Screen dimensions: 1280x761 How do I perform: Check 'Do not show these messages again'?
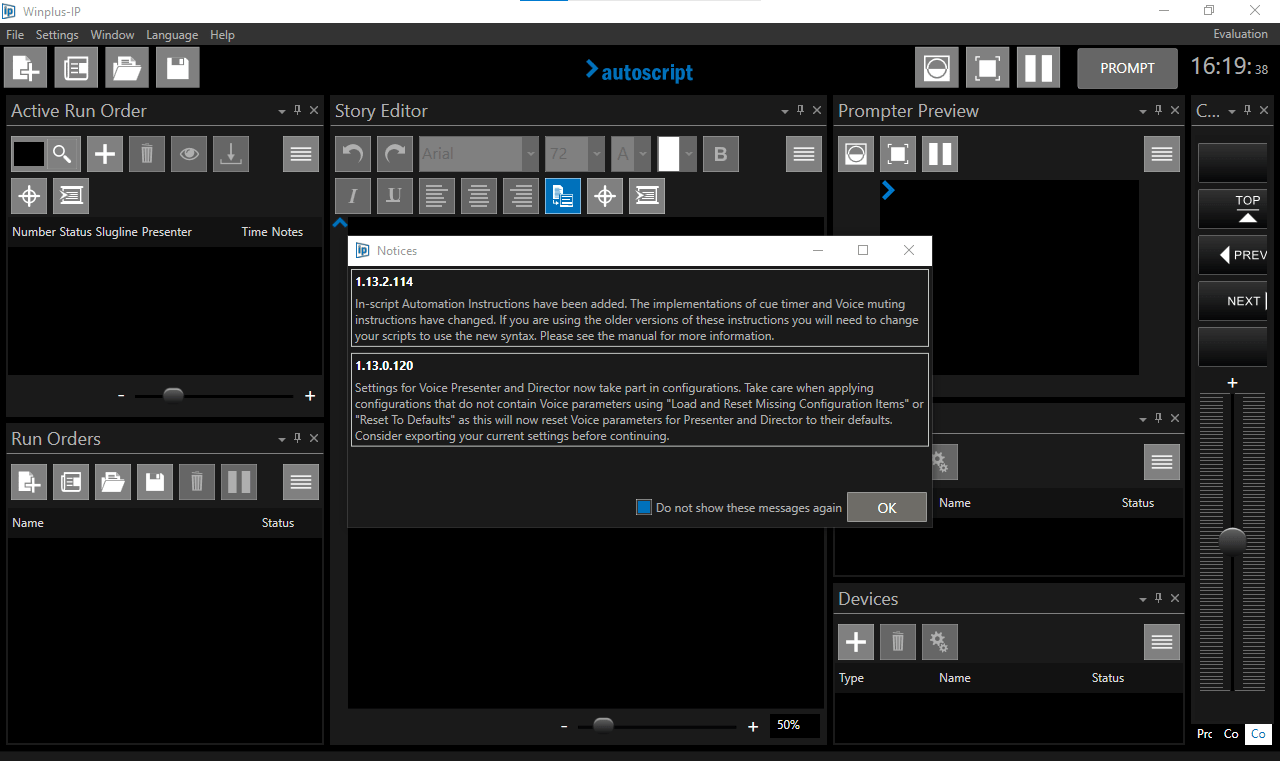point(644,508)
